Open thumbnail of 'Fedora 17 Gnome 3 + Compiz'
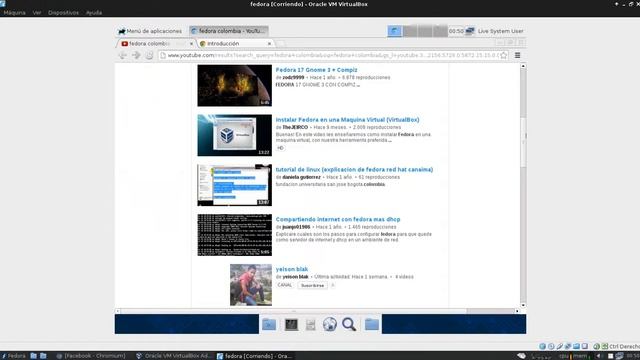Screen dimensions: 640x360 pyautogui.click(x=235, y=85)
